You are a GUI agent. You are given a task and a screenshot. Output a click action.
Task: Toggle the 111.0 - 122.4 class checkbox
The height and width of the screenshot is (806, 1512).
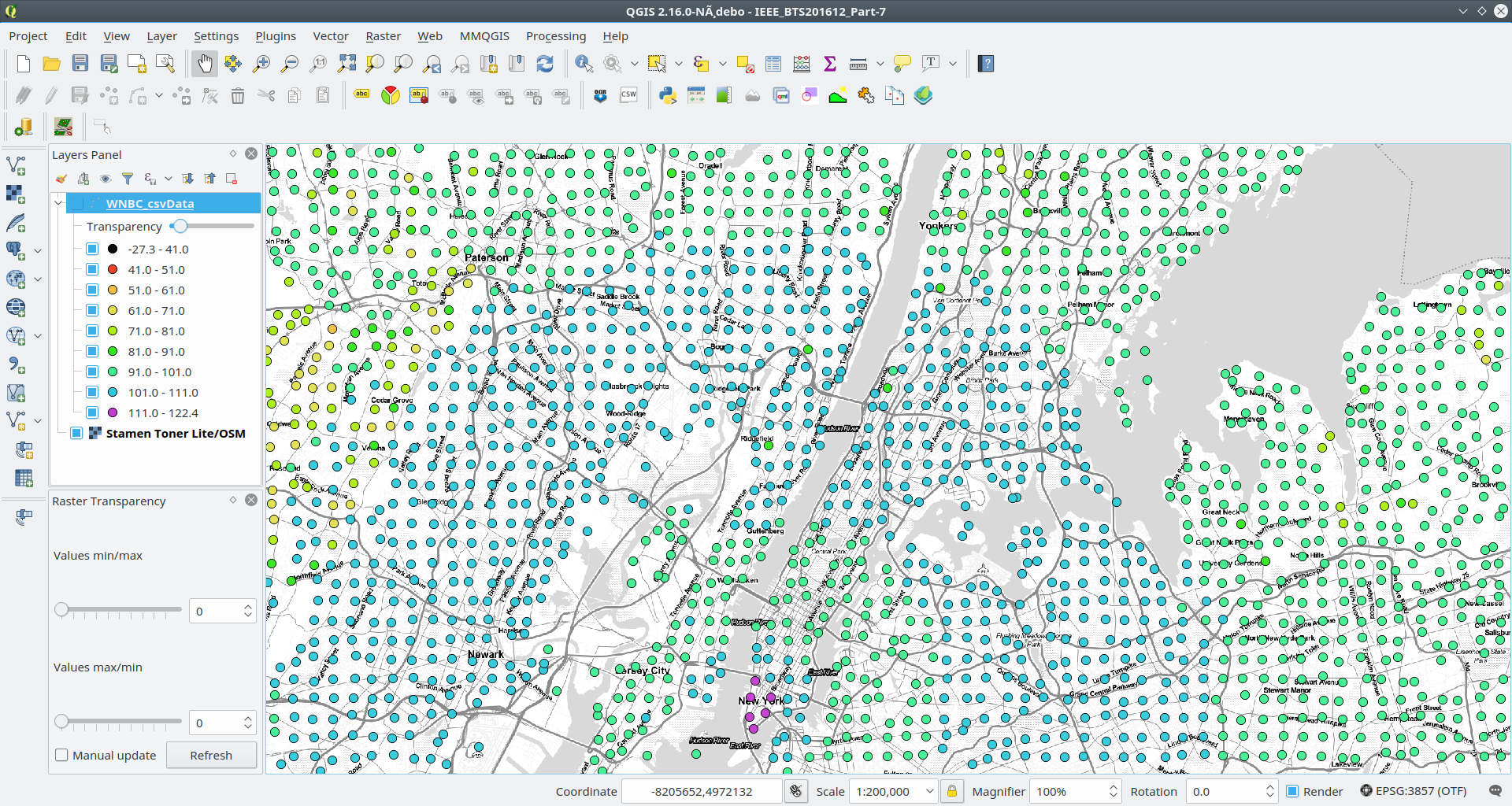92,412
